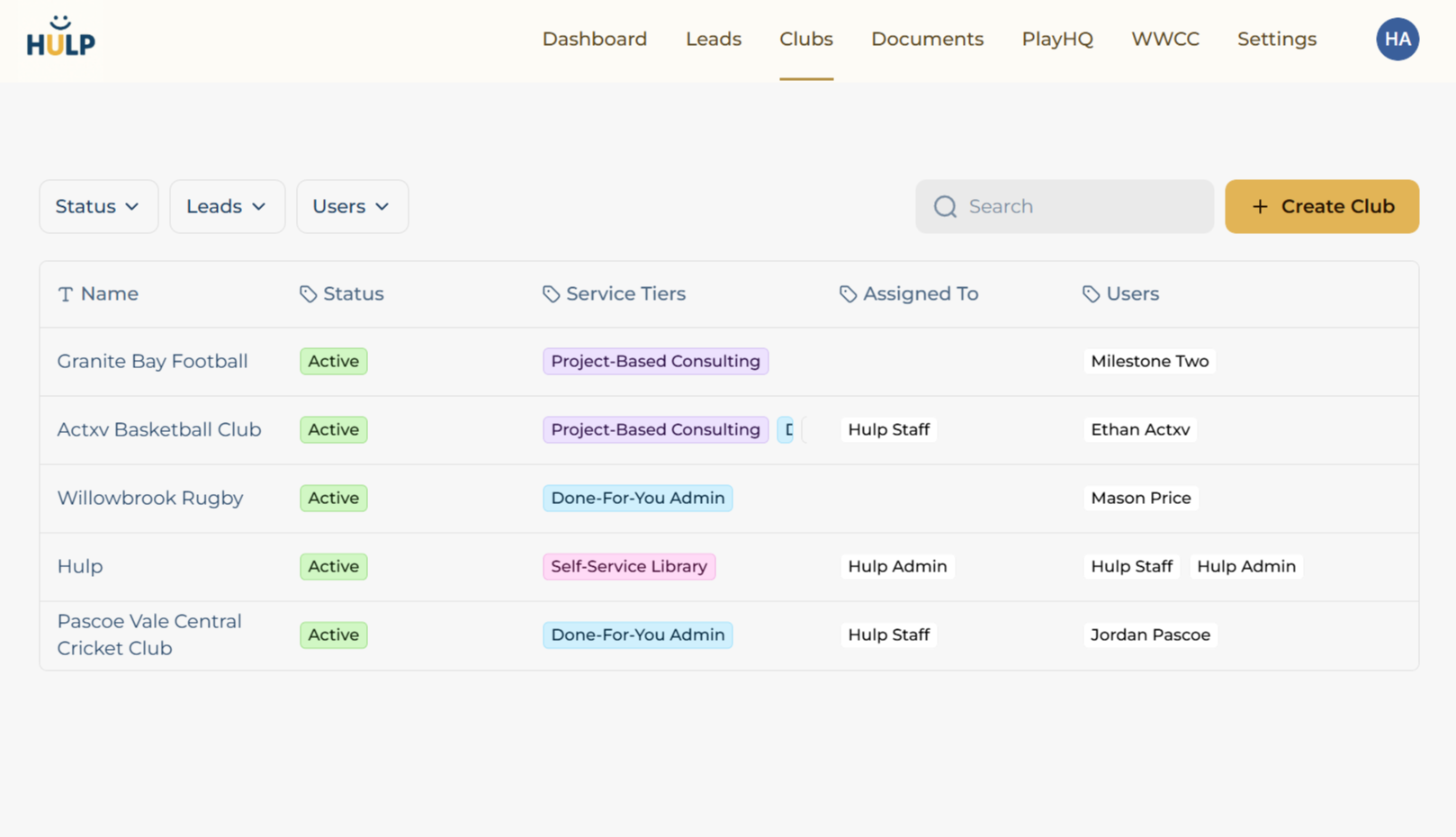Click Hulp Admin user tag in Hulp row

click(1246, 566)
